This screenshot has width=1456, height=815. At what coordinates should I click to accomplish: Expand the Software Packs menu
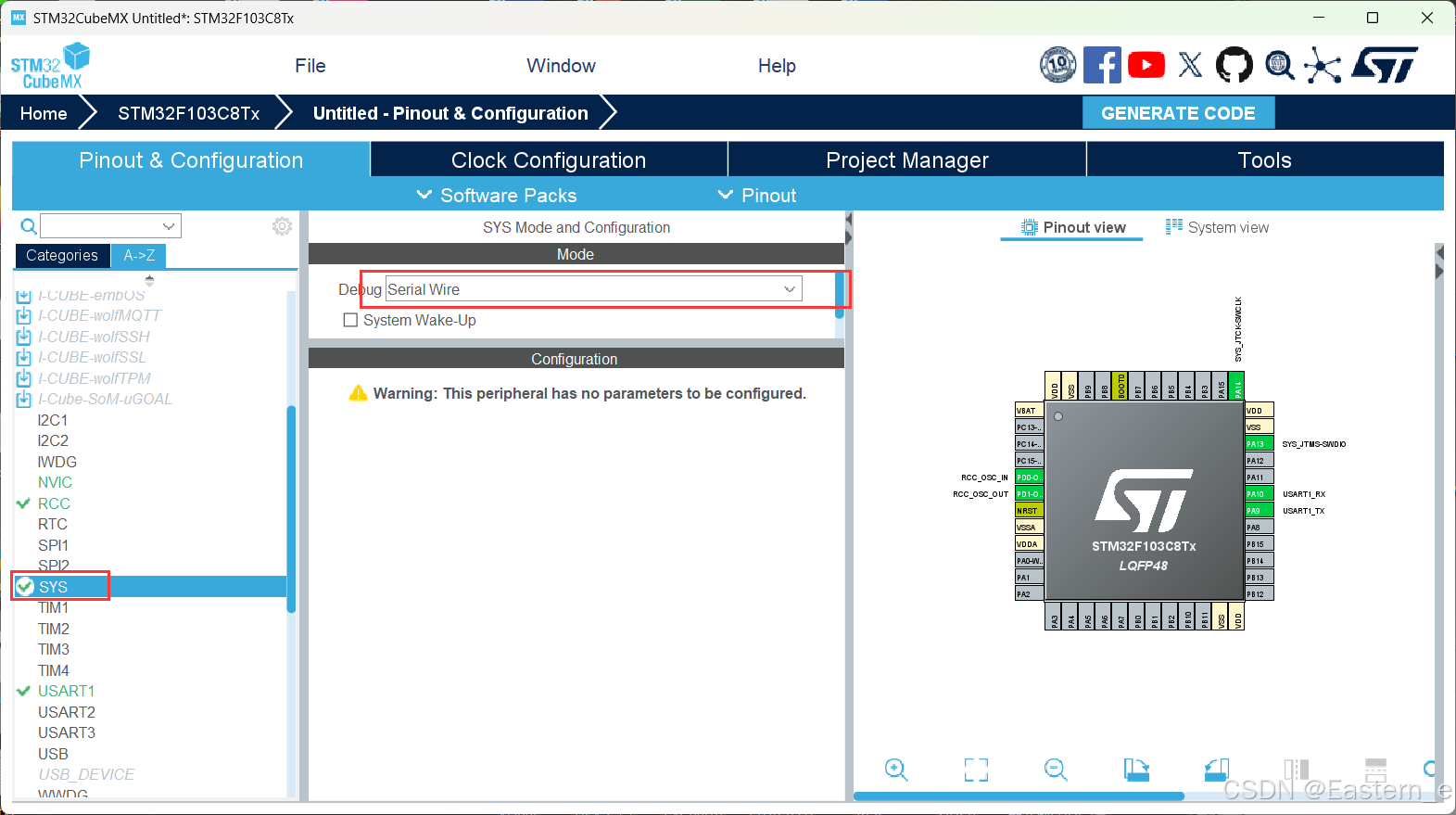pyautogui.click(x=497, y=196)
